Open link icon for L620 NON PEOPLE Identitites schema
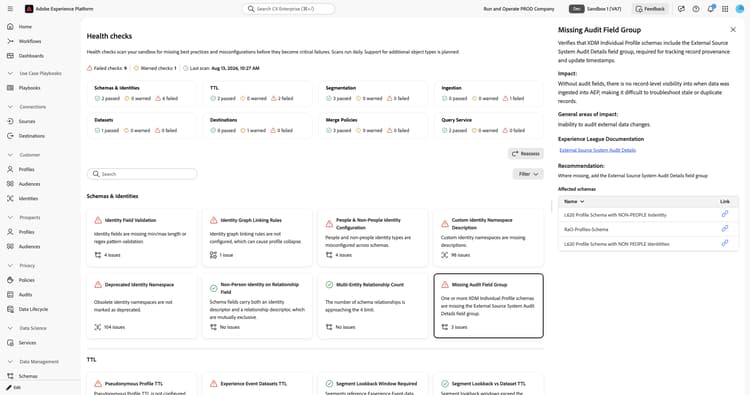750x395 pixels. click(x=725, y=243)
